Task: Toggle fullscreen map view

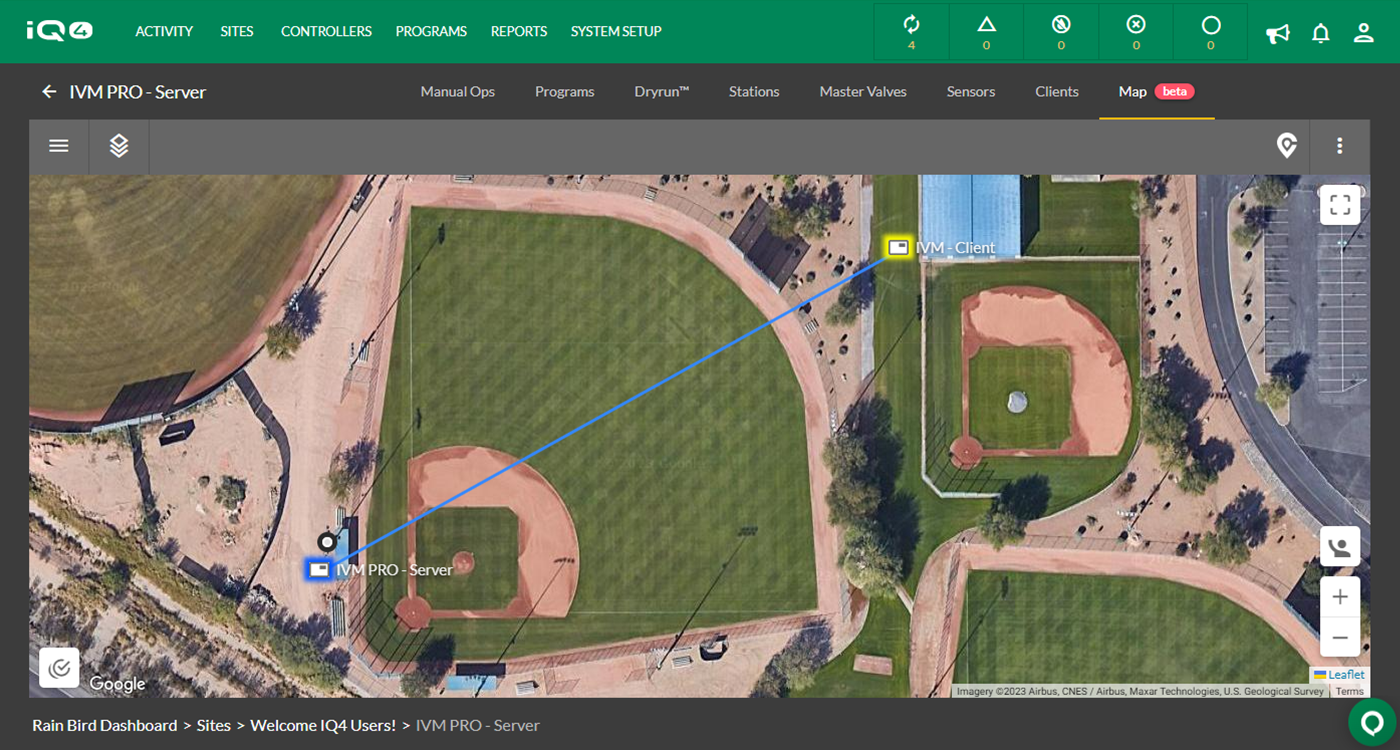Action: 1340,205
